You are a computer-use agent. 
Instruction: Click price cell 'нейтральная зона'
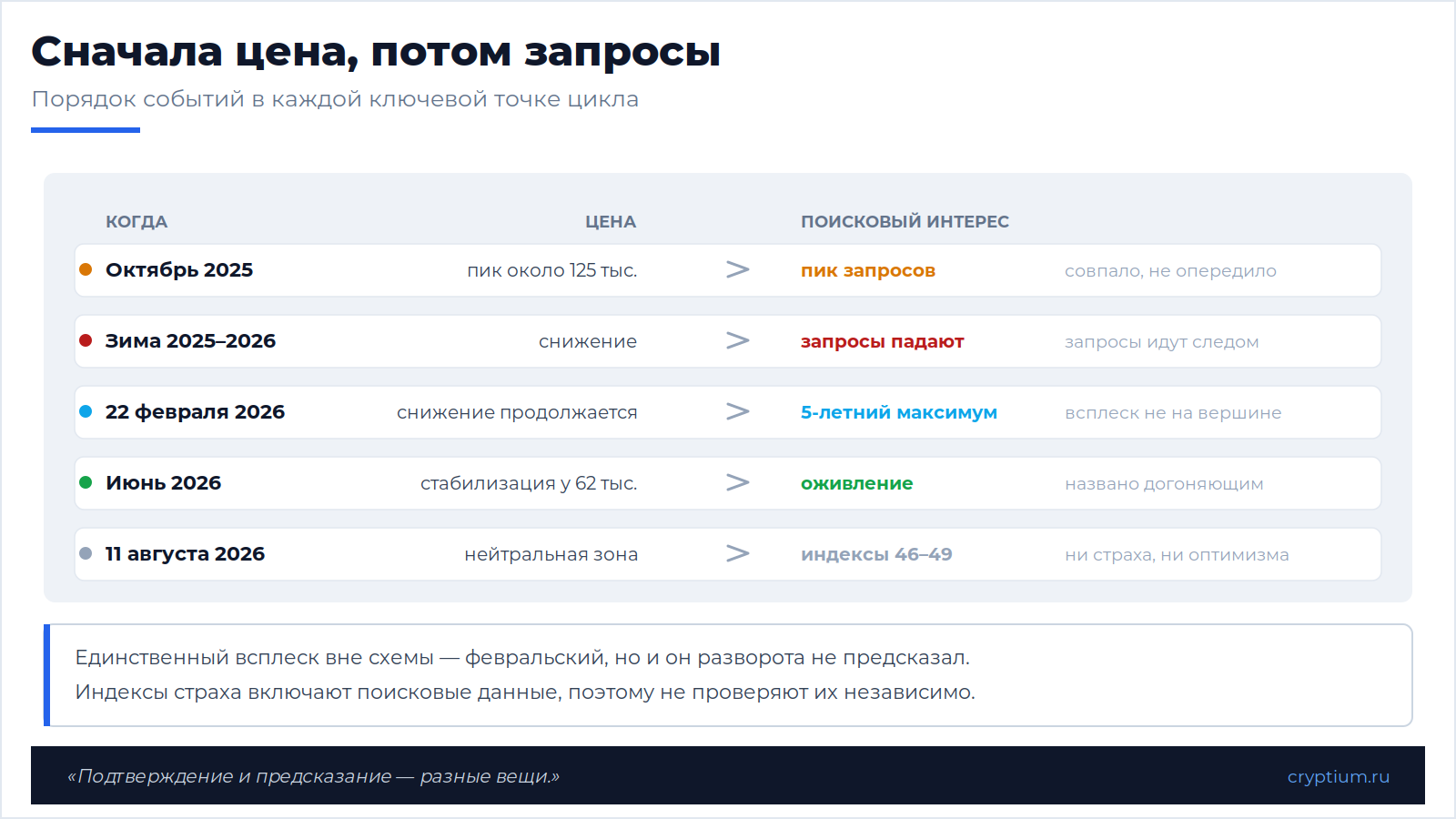tap(551, 554)
